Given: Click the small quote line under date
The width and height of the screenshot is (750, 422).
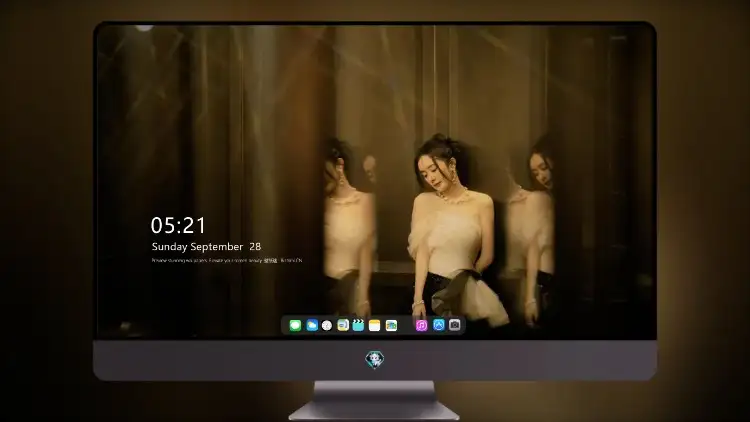Looking at the screenshot, I should click(x=227, y=261).
